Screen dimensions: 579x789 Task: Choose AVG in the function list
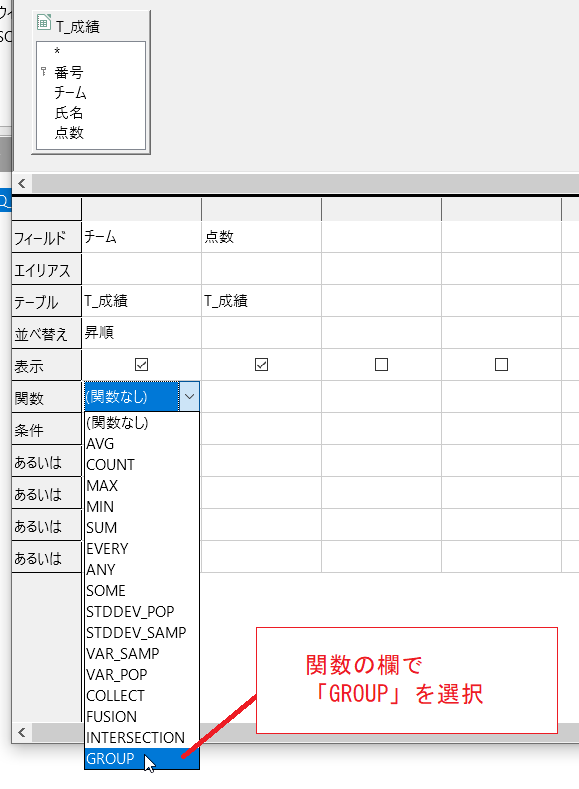point(141,443)
